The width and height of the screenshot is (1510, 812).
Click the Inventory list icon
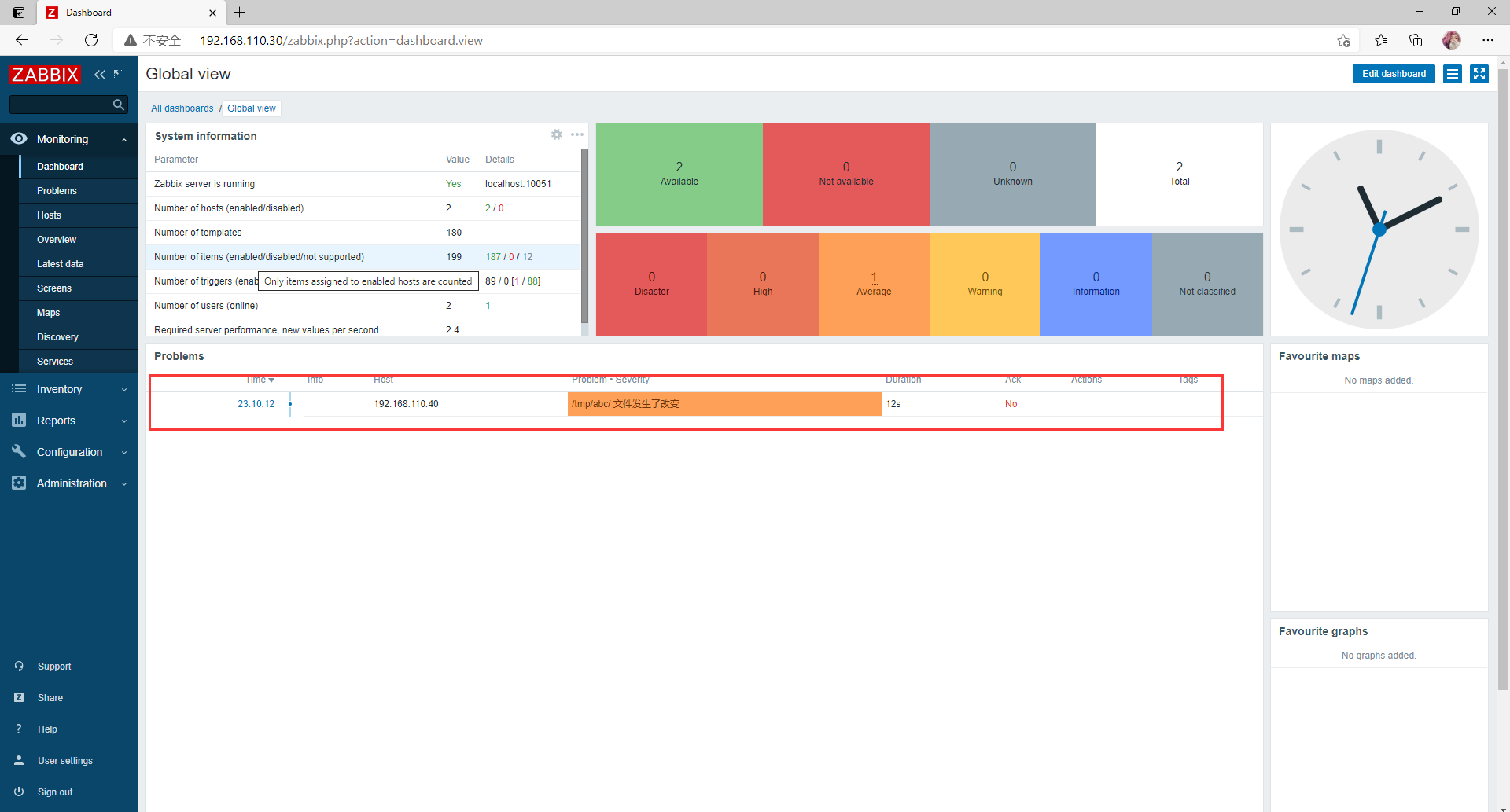pyautogui.click(x=19, y=389)
